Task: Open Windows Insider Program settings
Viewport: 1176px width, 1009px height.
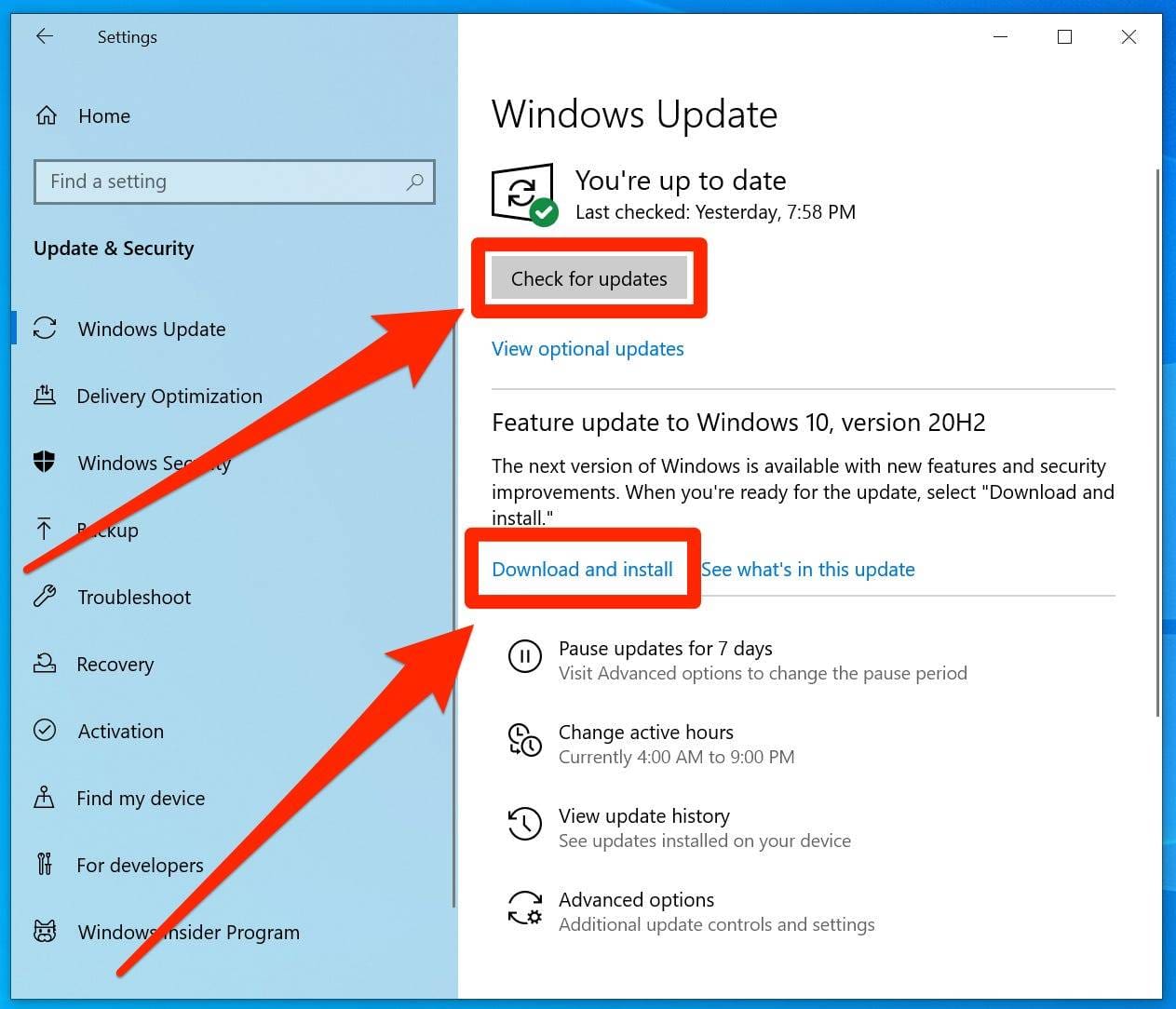Action: (x=189, y=933)
